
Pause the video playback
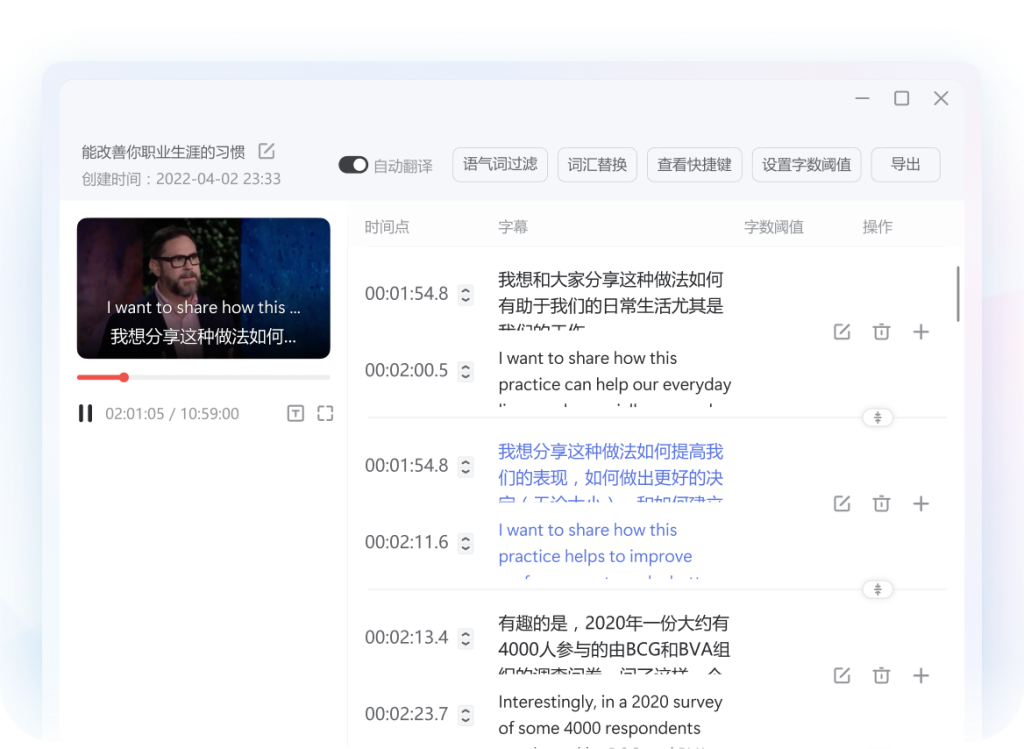pos(84,412)
